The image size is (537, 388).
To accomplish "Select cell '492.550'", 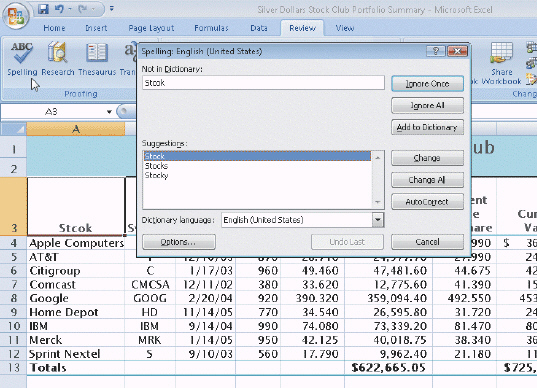I will (x=464, y=298).
